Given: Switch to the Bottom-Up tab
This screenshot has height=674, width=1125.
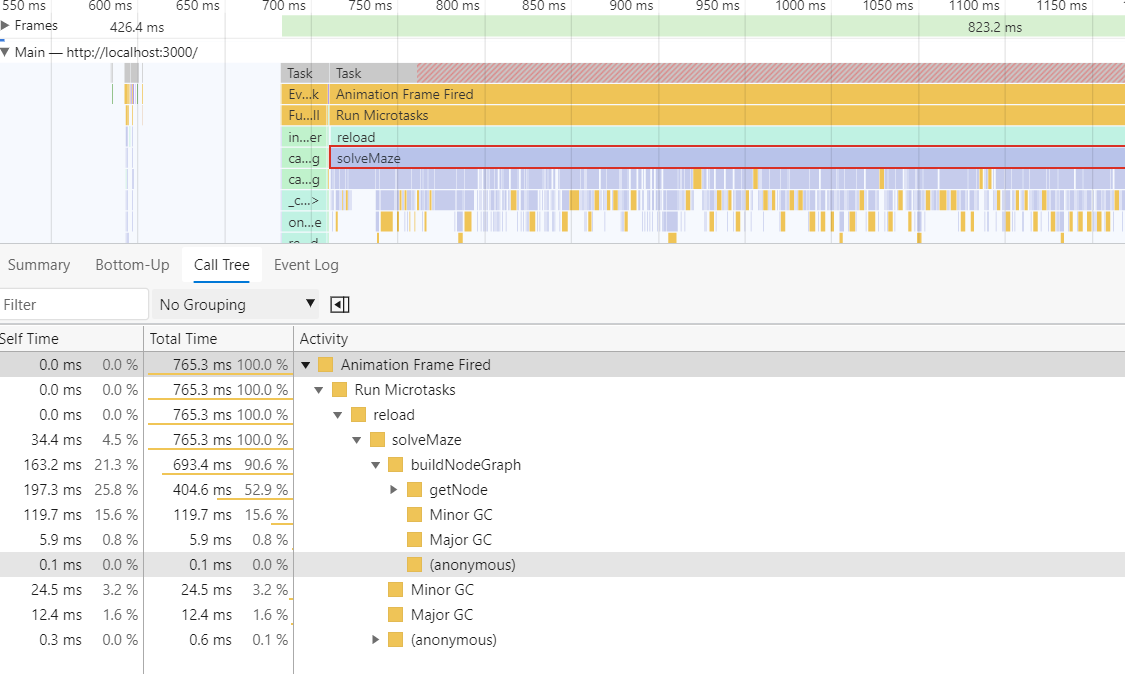Looking at the screenshot, I should [132, 265].
